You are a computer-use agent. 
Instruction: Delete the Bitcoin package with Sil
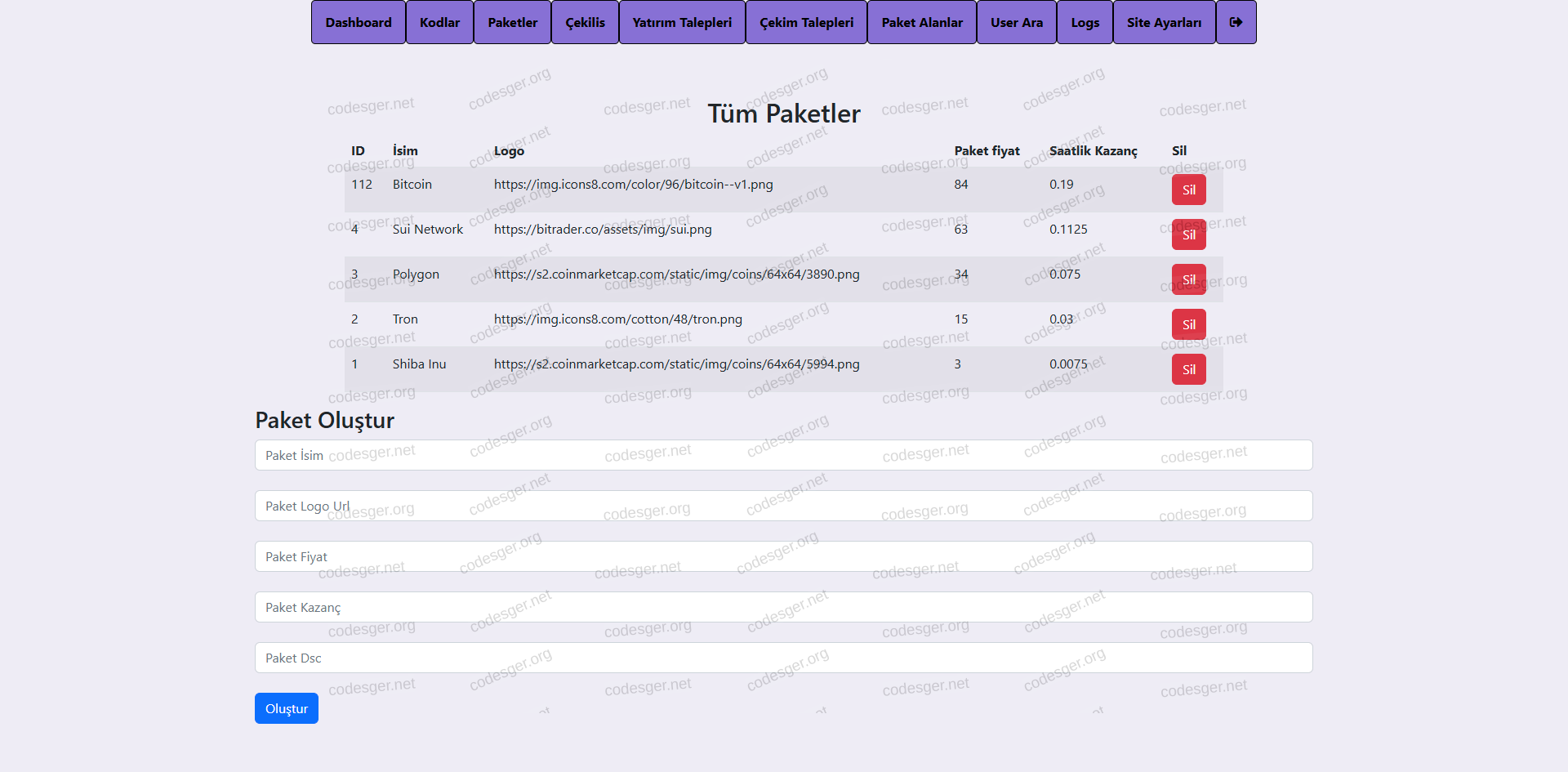pos(1188,190)
